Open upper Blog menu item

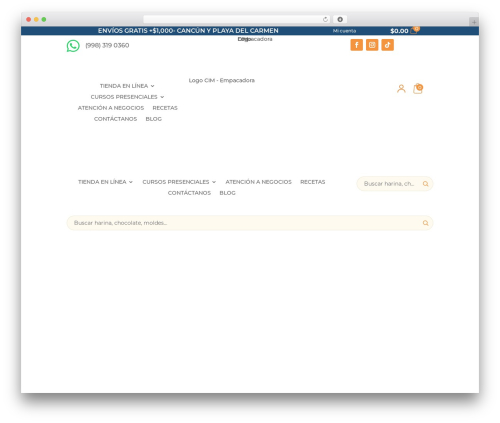pos(154,119)
